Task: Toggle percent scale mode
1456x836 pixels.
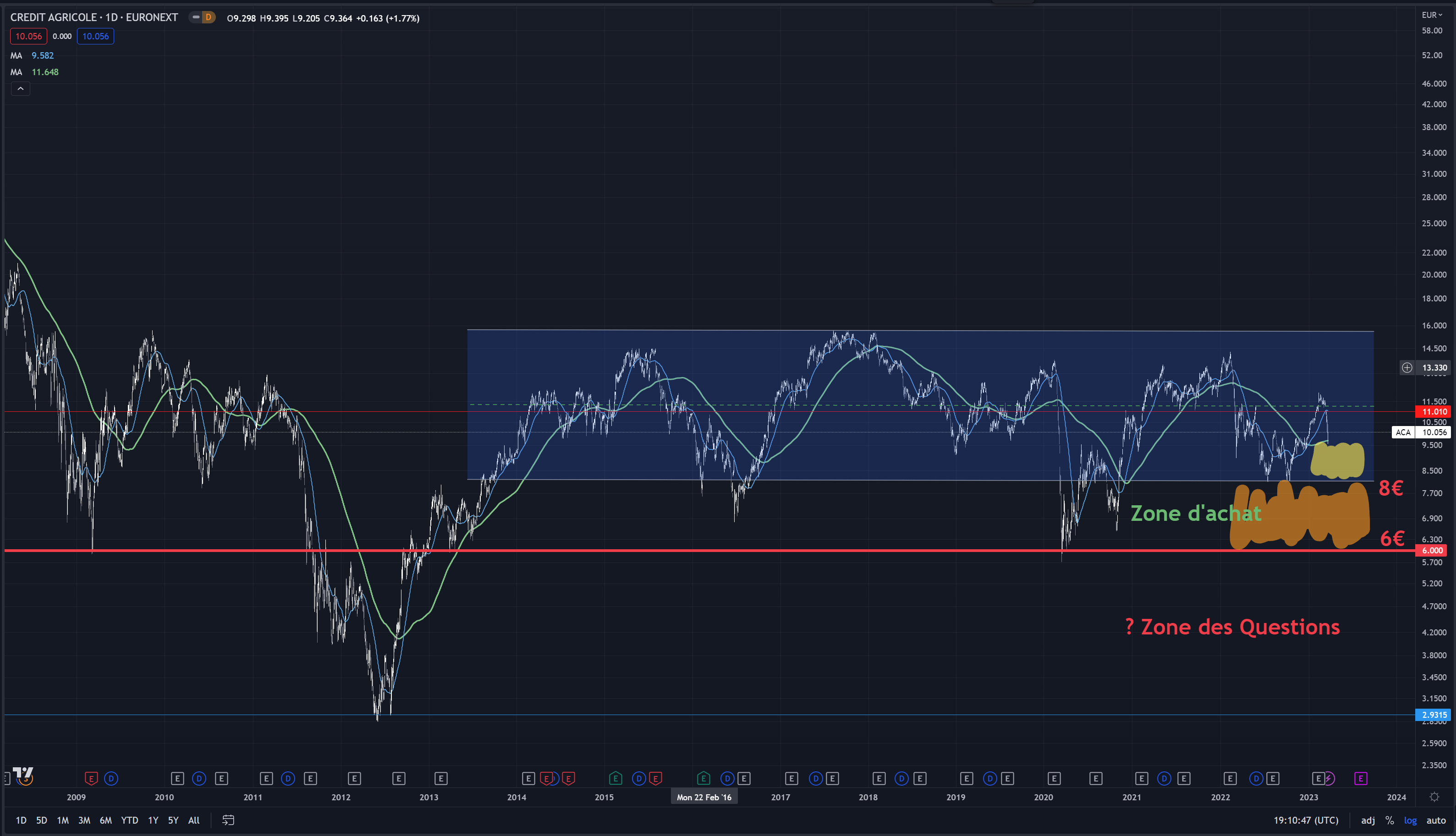Action: (1390, 820)
